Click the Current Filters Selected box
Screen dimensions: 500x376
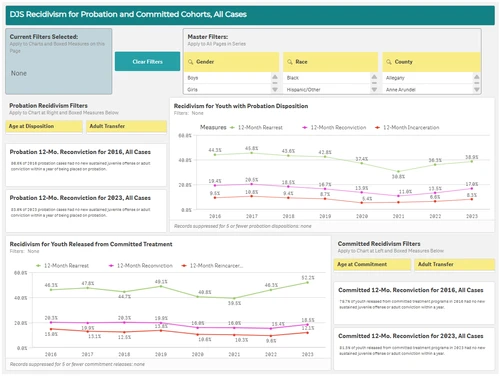pos(59,61)
